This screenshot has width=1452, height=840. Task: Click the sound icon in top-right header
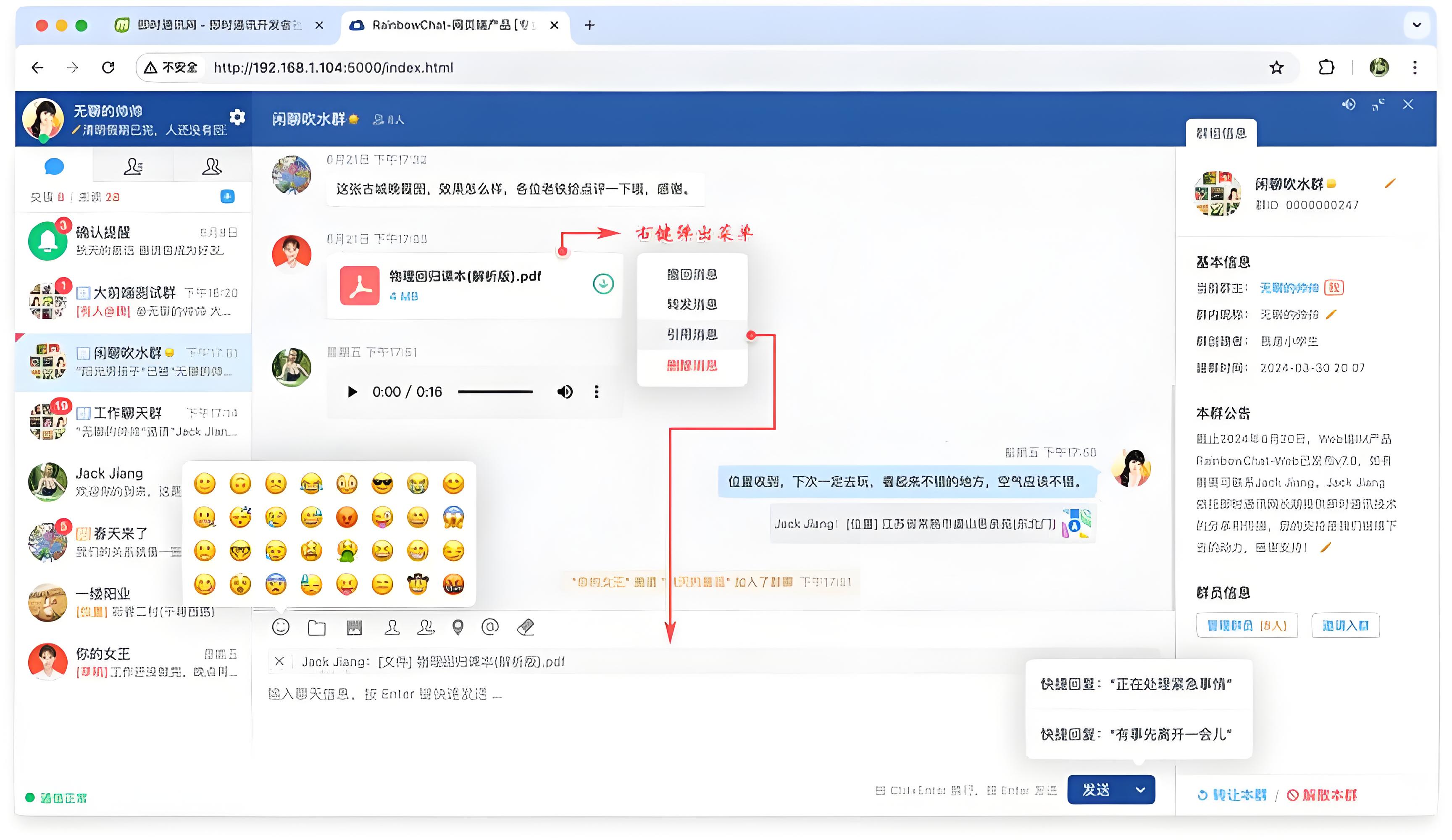[1349, 104]
